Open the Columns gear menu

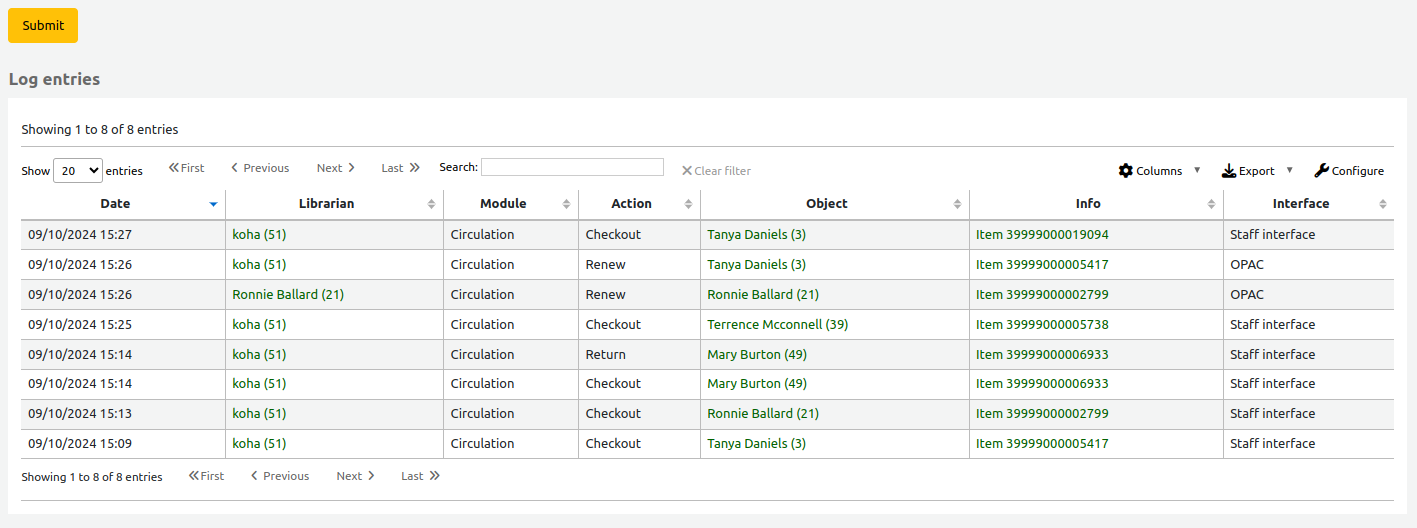pyautogui.click(x=1126, y=171)
